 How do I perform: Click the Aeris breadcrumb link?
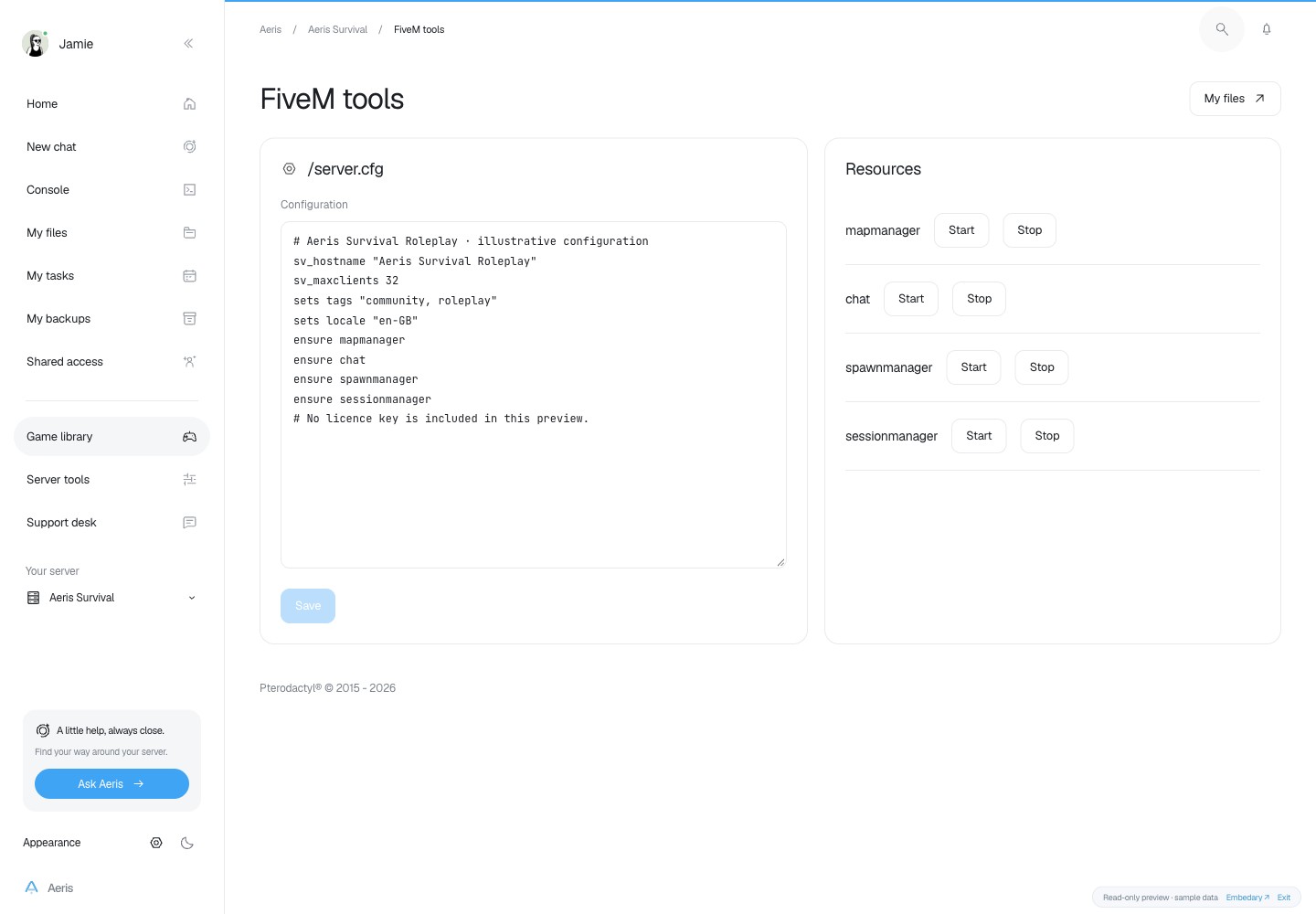[x=271, y=29]
